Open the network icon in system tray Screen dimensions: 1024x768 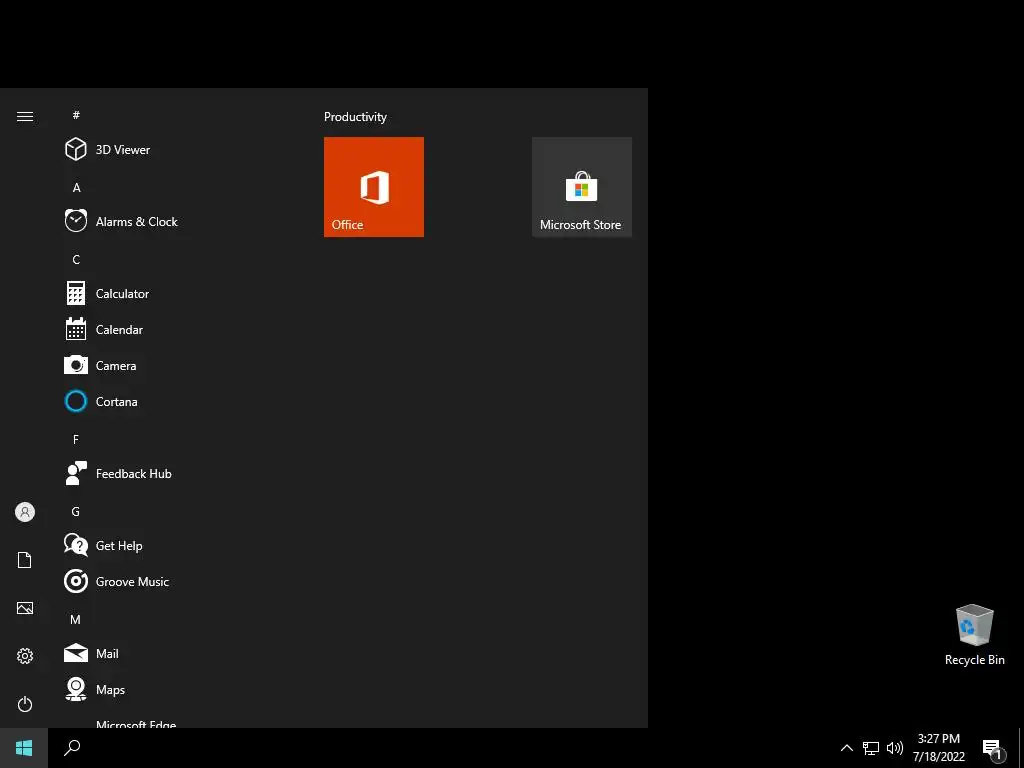point(871,748)
